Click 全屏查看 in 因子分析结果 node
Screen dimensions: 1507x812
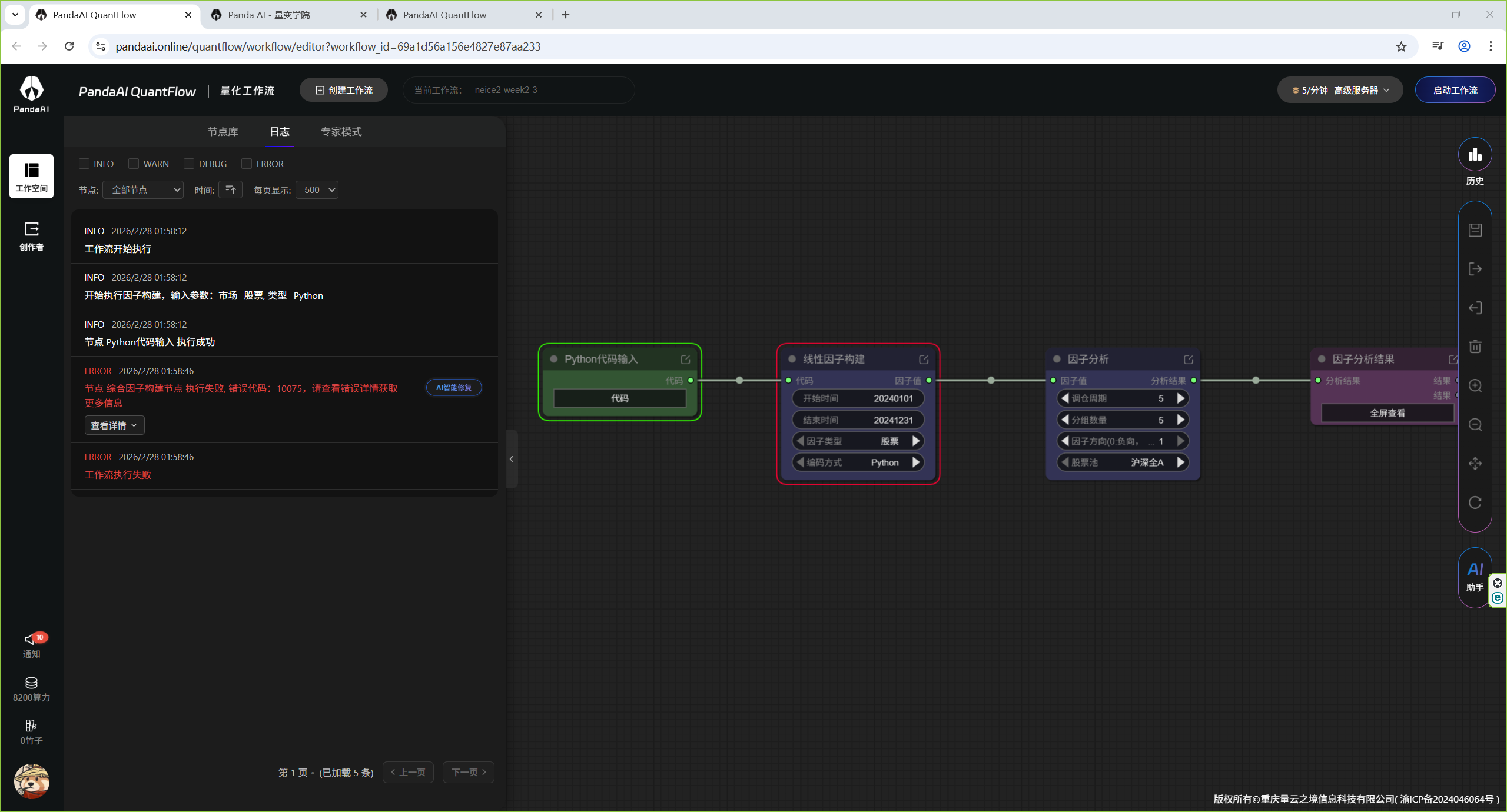click(1387, 413)
